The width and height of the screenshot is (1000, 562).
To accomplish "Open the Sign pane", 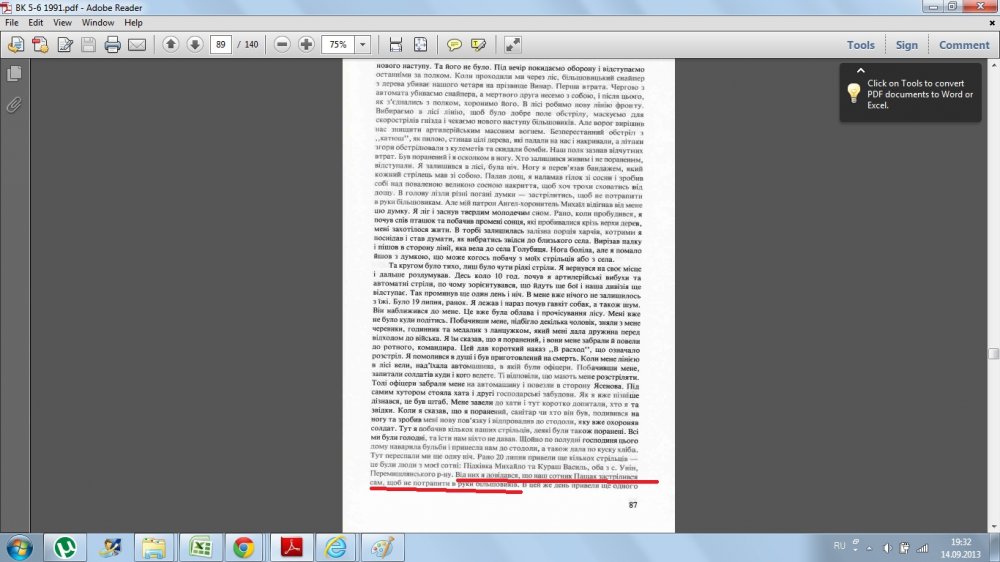I will pyautogui.click(x=906, y=45).
